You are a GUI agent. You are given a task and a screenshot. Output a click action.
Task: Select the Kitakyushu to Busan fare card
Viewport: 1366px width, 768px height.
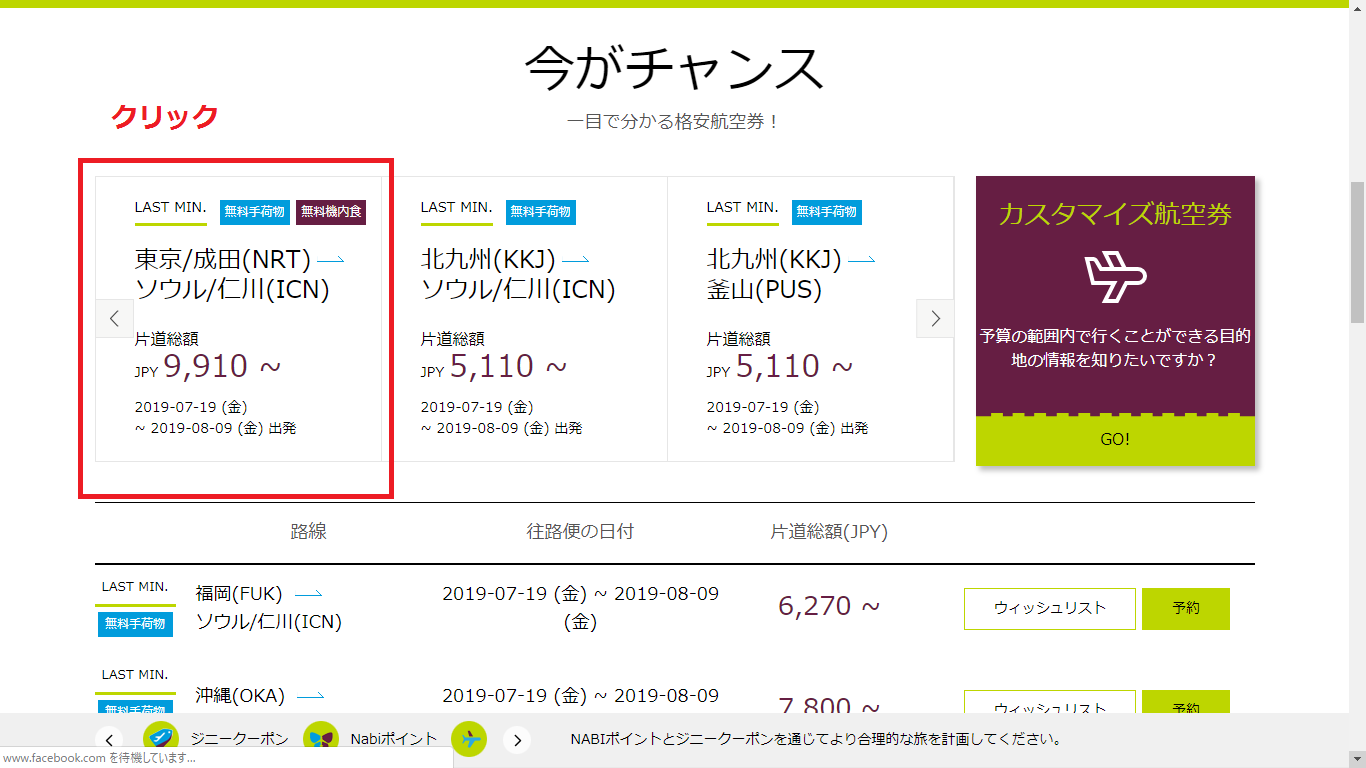coord(810,320)
